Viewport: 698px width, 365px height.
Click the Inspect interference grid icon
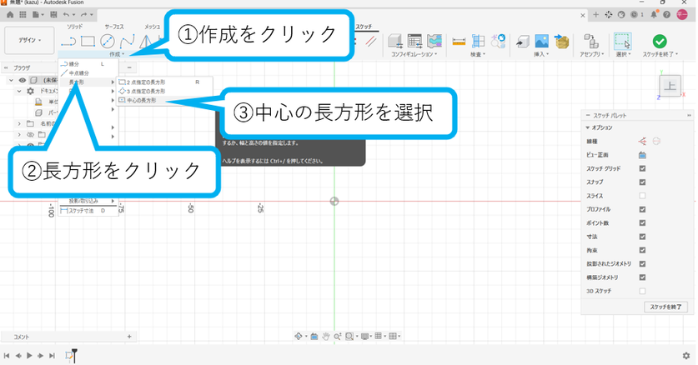tap(478, 41)
